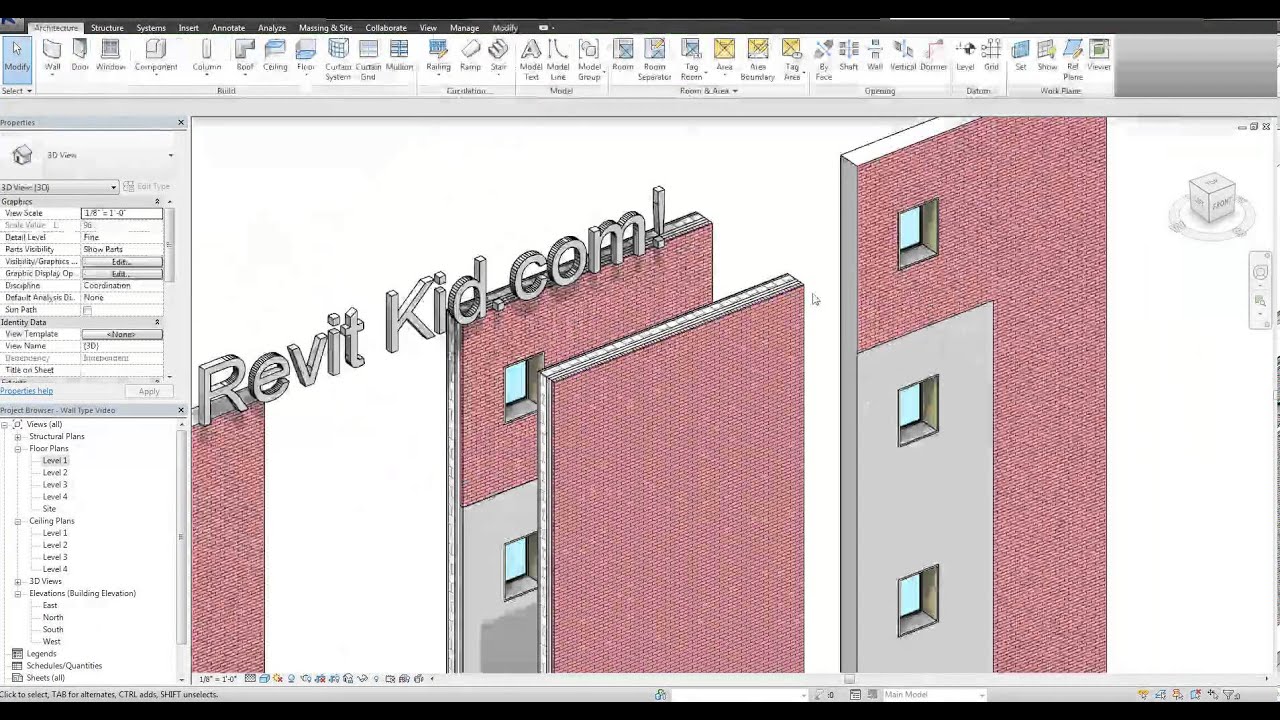Select the Railing tool
This screenshot has height=720, width=1280.
[438, 55]
